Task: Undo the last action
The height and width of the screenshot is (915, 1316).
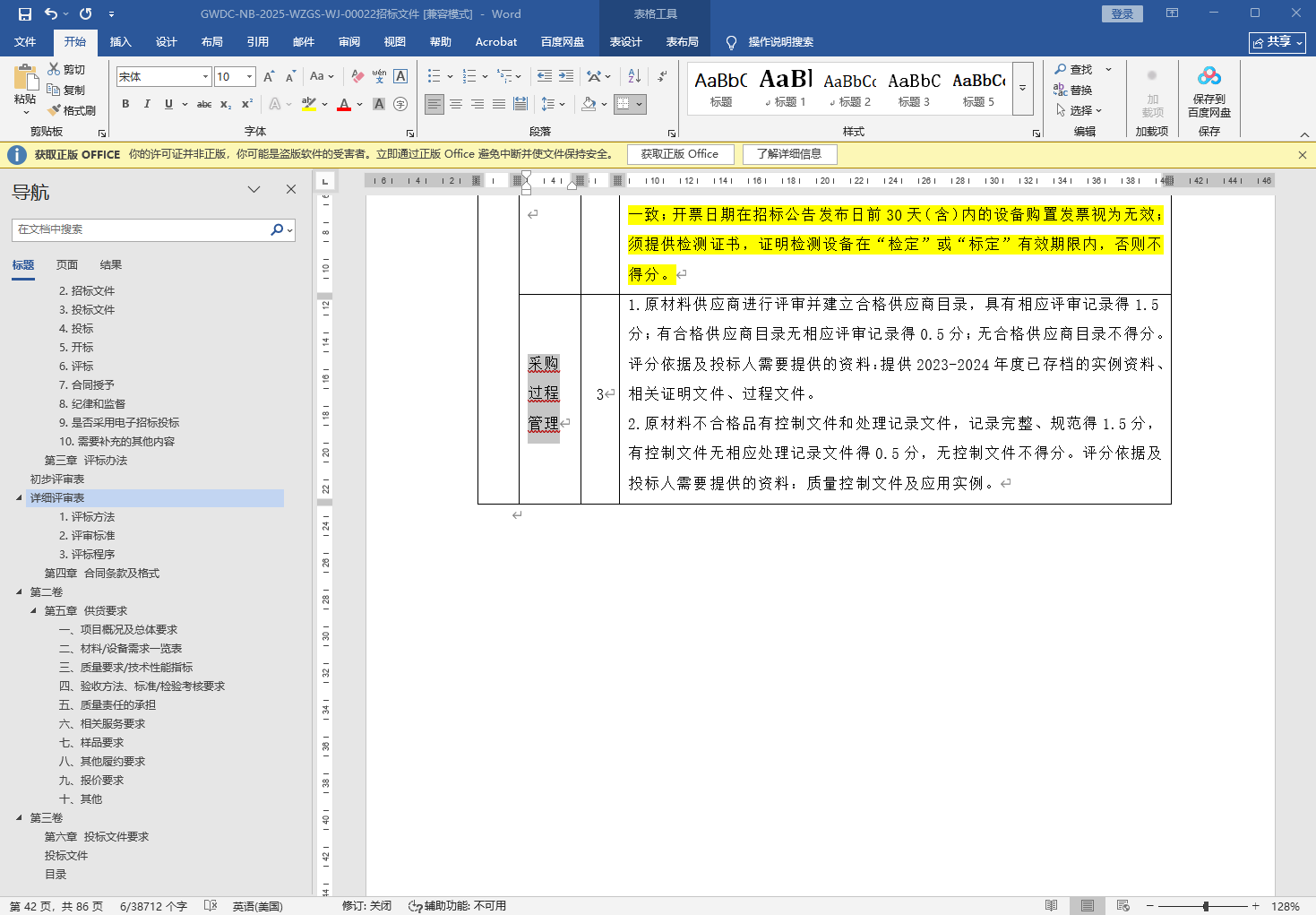Action: pos(51,13)
